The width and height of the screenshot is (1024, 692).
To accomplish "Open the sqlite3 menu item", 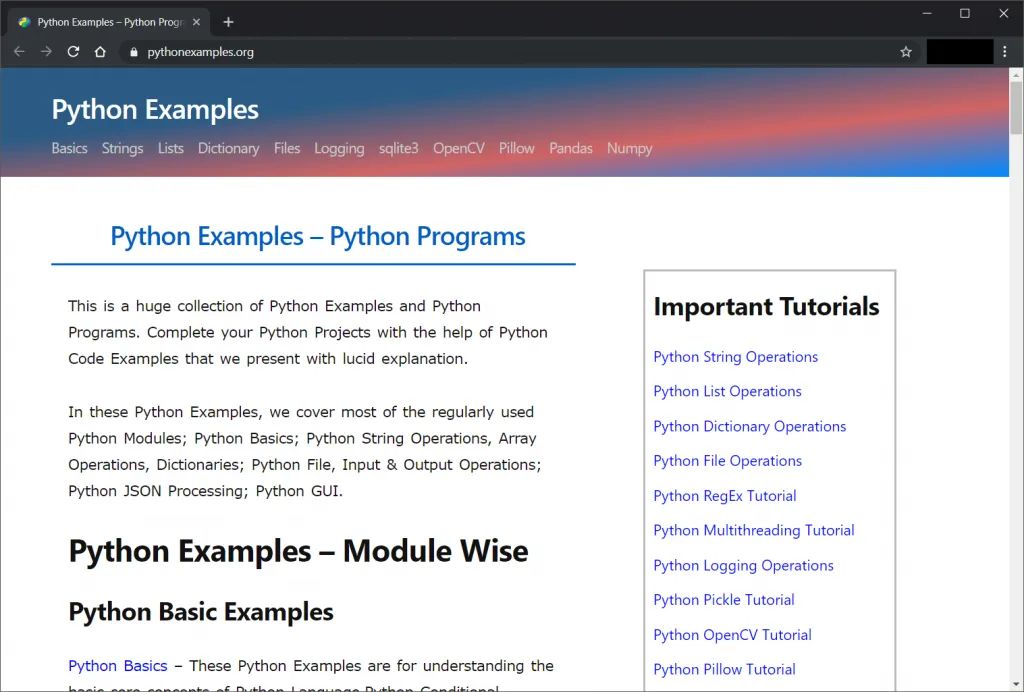I will (x=398, y=148).
